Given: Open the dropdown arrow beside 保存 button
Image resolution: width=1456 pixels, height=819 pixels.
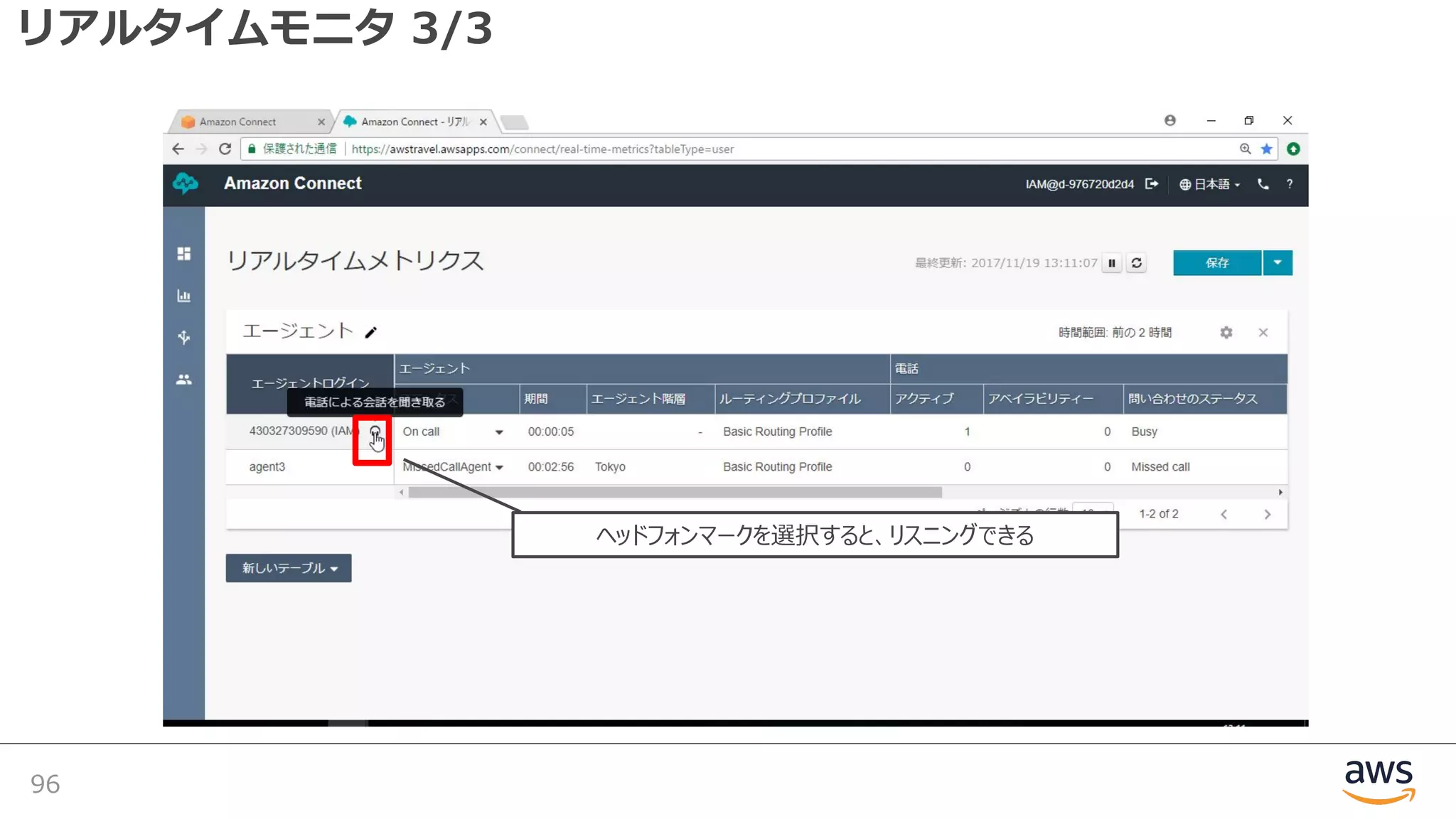Looking at the screenshot, I should pyautogui.click(x=1278, y=263).
